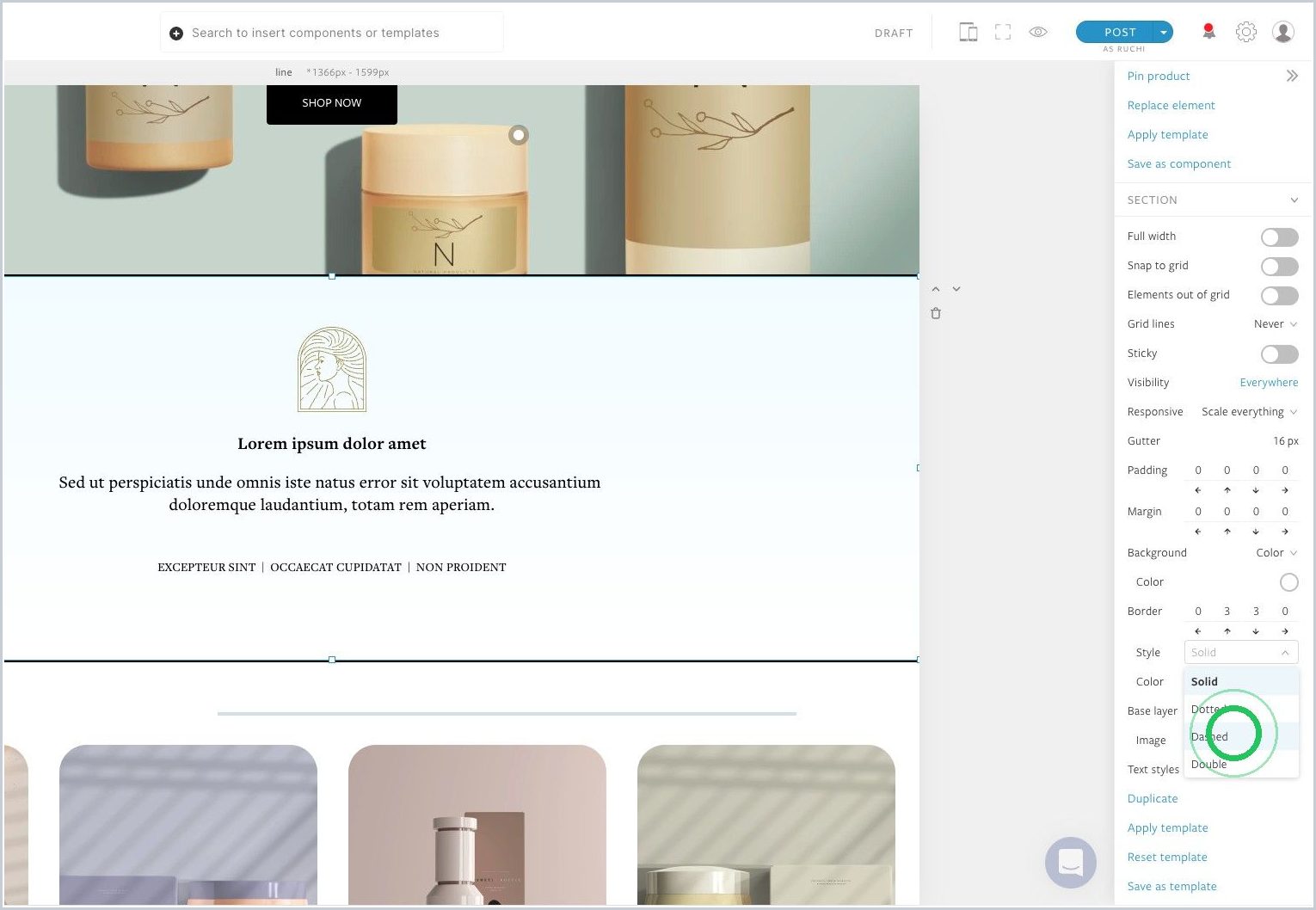This screenshot has width=1316, height=910.
Task: Click Pin product link
Action: pos(1159,76)
